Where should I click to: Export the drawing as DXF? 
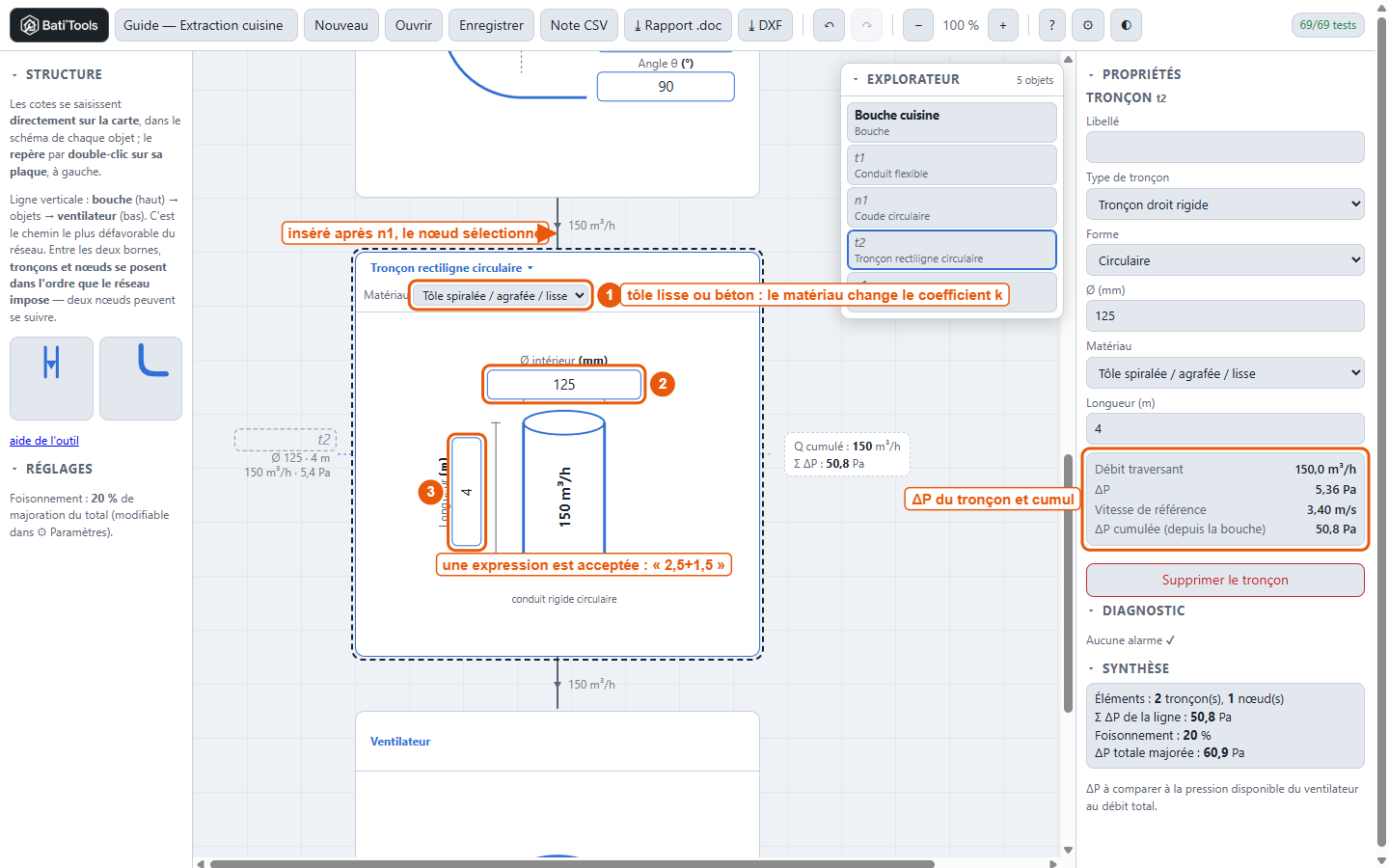point(765,25)
